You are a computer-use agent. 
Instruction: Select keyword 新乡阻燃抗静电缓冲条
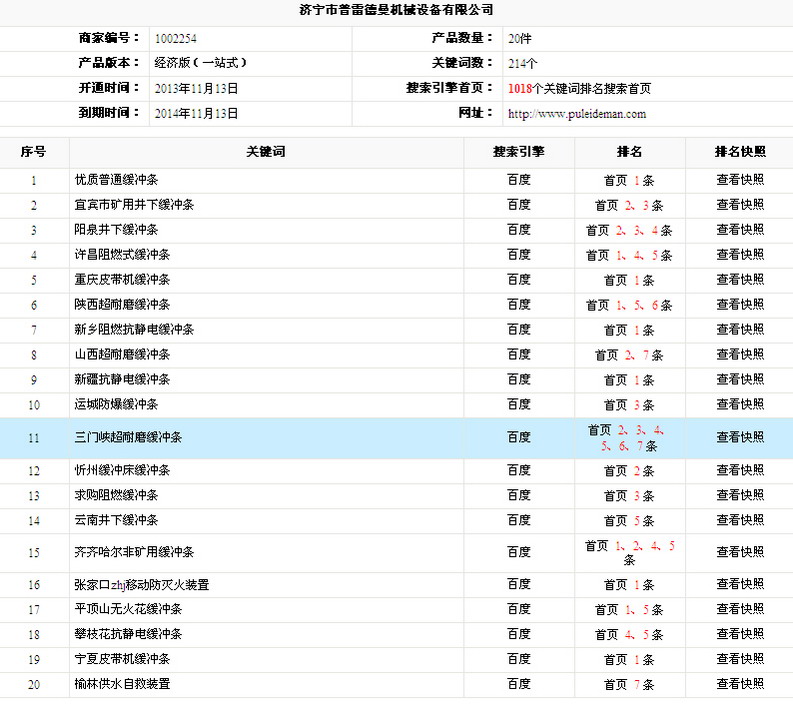(134, 330)
